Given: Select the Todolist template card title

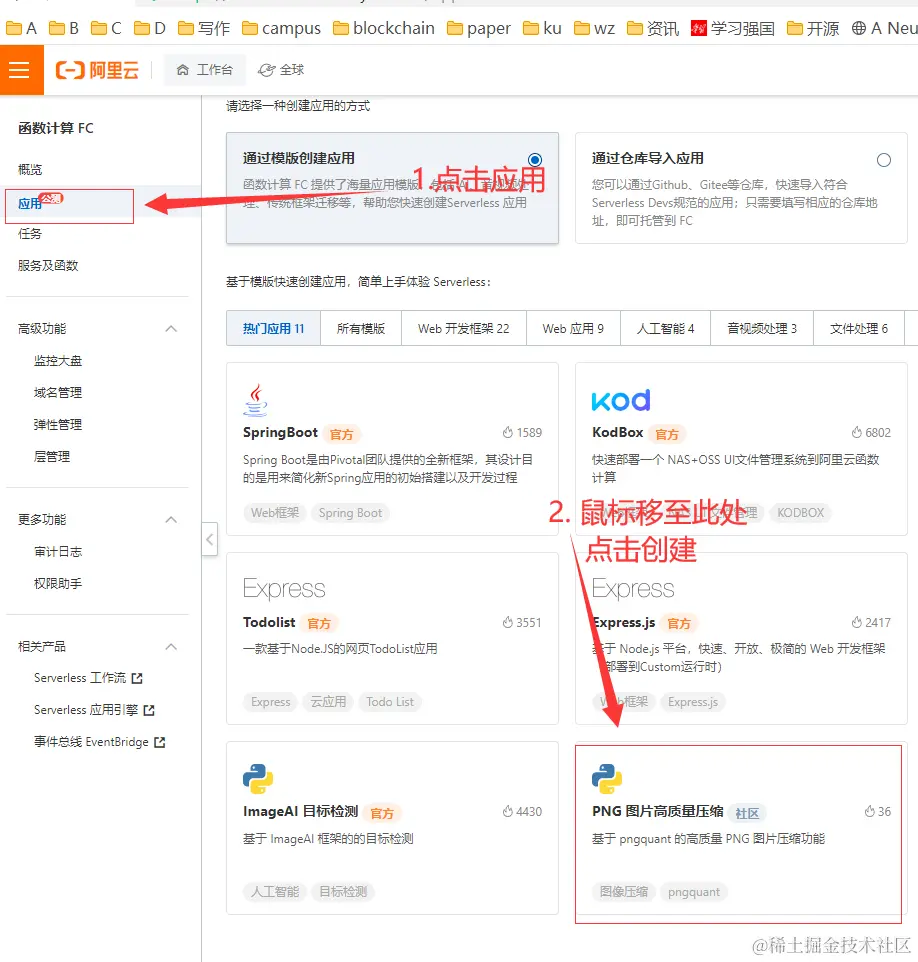Looking at the screenshot, I should [x=269, y=622].
